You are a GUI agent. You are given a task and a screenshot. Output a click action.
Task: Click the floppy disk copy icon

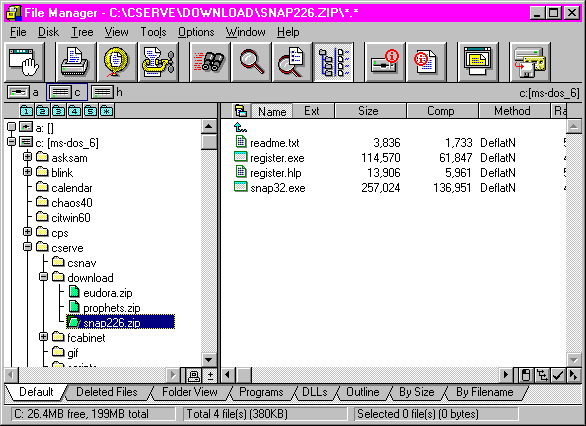click(530, 62)
